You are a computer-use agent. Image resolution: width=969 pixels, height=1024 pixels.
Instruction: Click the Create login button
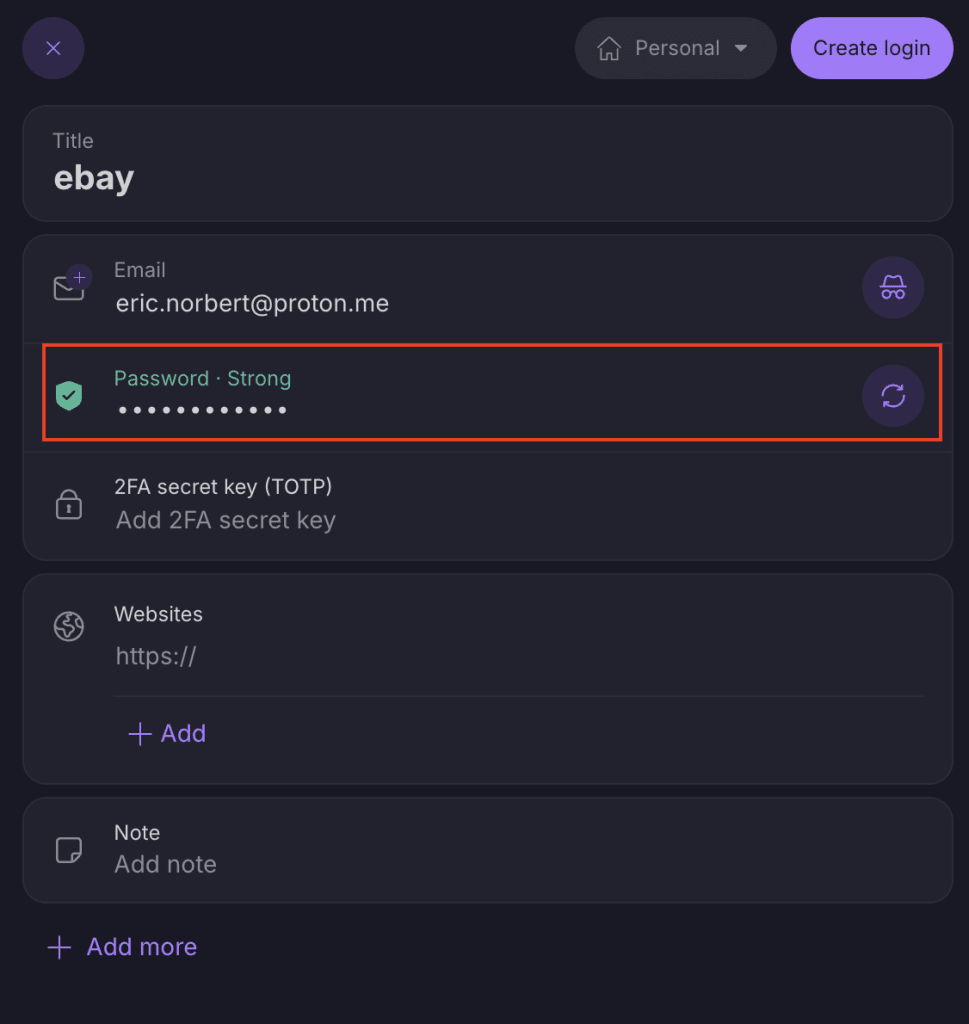[x=871, y=48]
